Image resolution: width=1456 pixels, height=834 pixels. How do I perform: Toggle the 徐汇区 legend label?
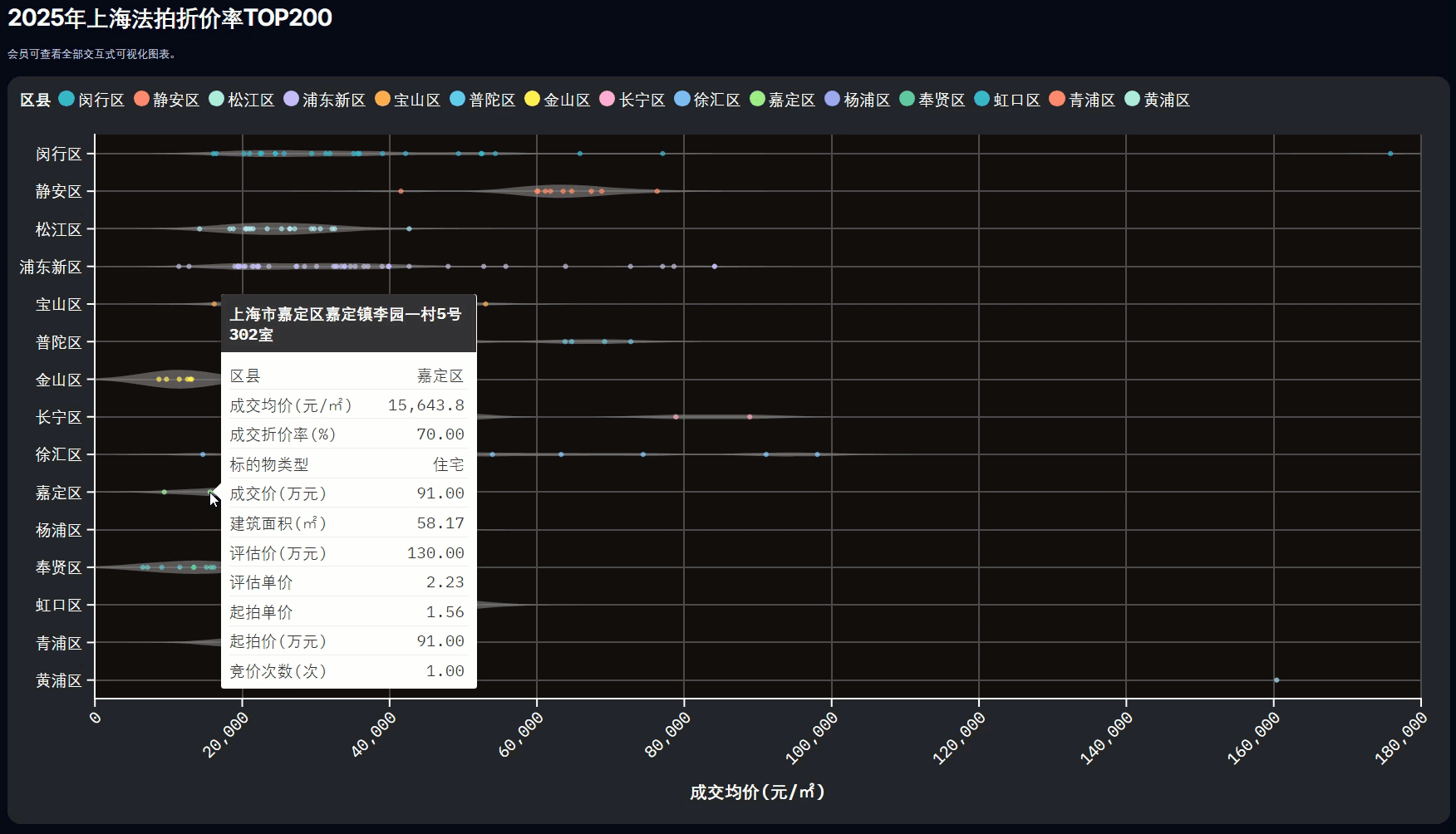click(716, 100)
